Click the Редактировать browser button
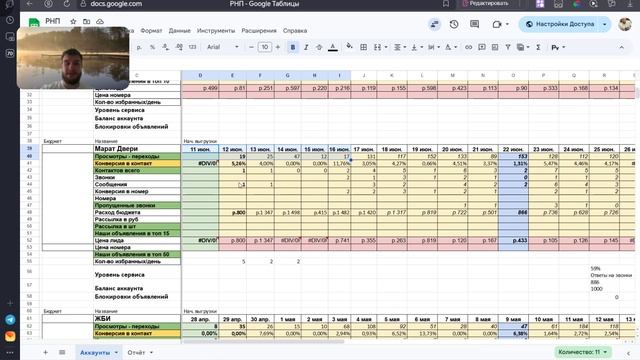 tap(485, 4)
